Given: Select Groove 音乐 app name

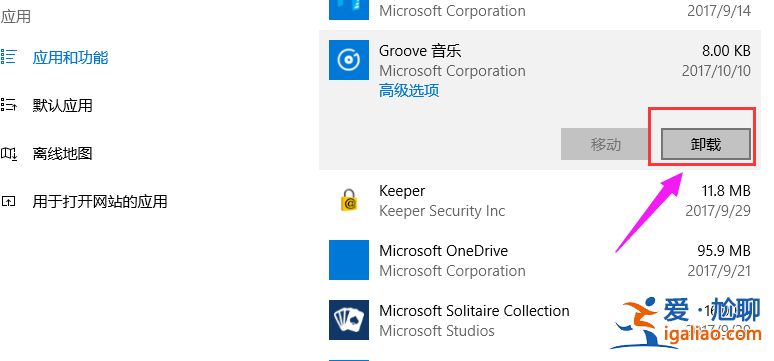Looking at the screenshot, I should click(x=420, y=50).
